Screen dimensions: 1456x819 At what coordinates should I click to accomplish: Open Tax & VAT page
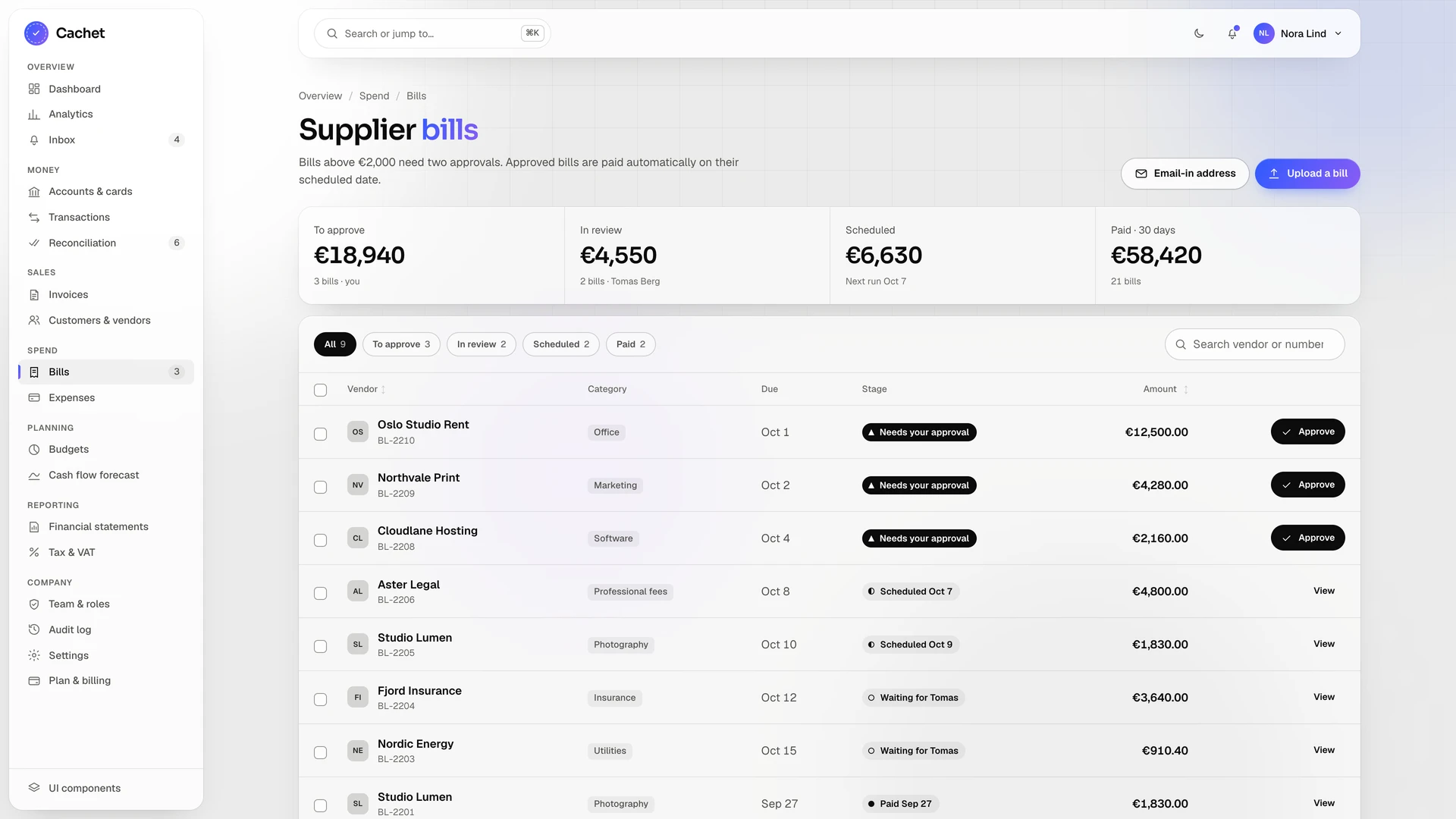[x=106, y=553]
